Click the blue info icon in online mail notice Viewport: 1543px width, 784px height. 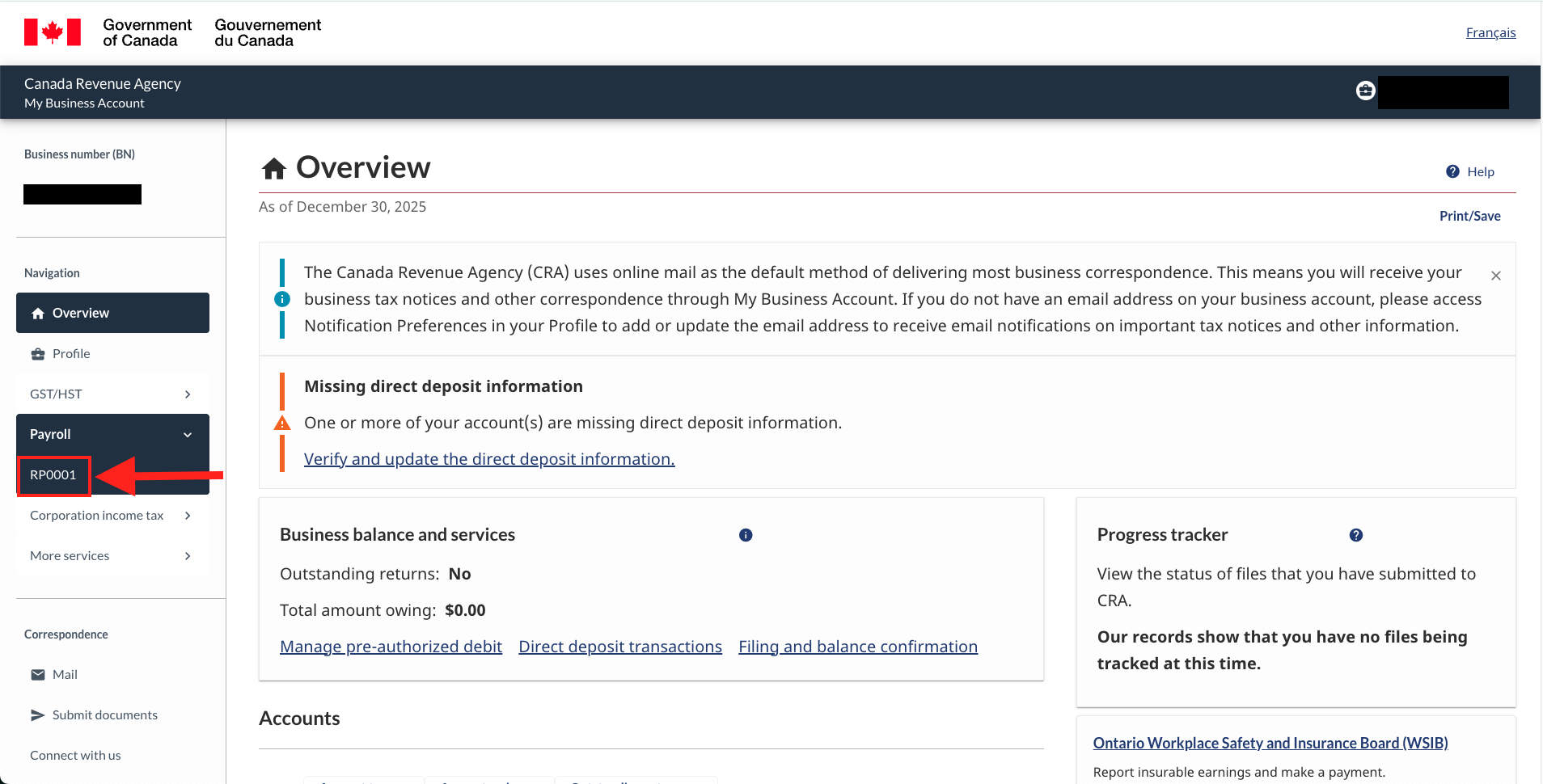(x=282, y=299)
